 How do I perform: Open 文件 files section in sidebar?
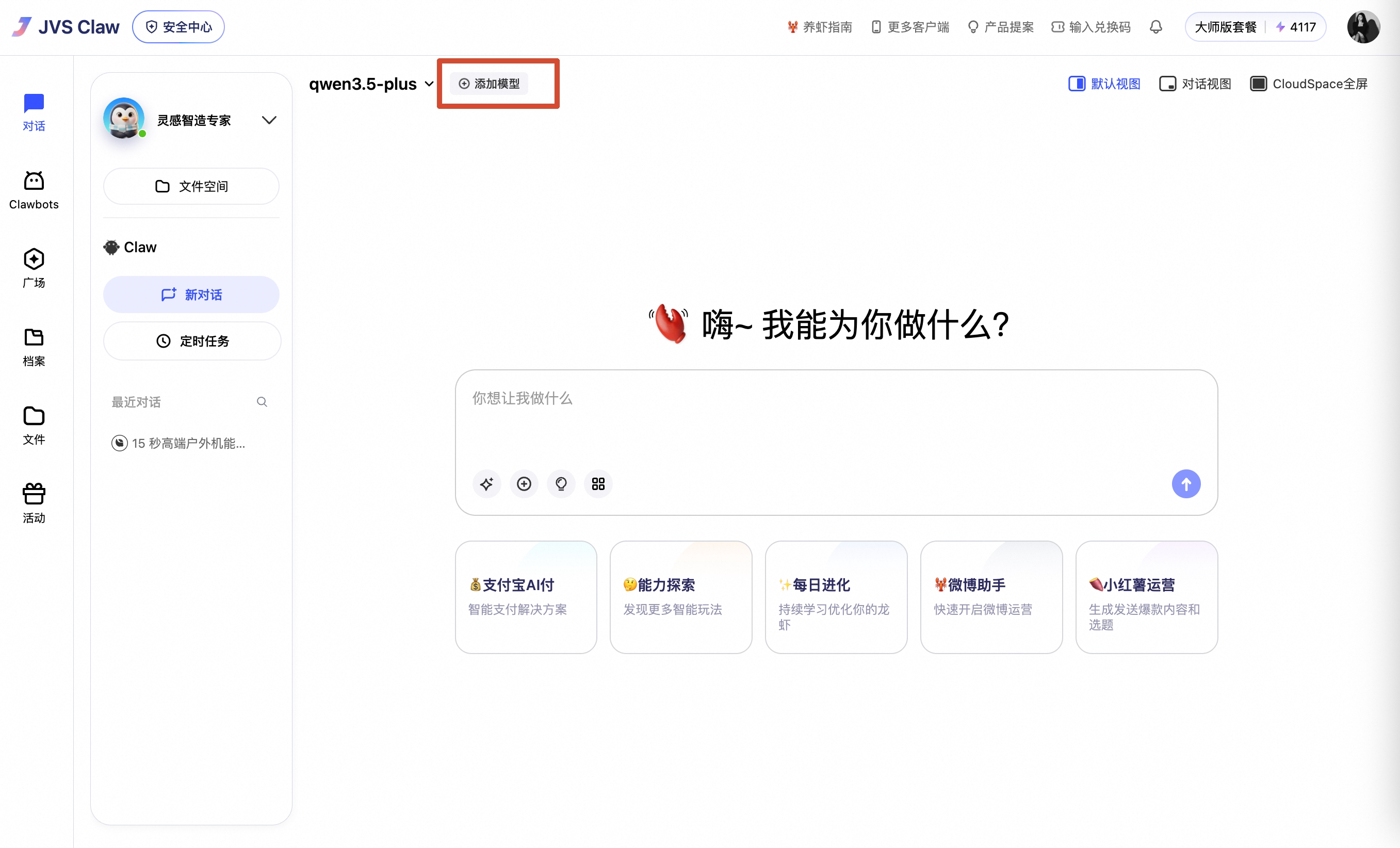[34, 426]
